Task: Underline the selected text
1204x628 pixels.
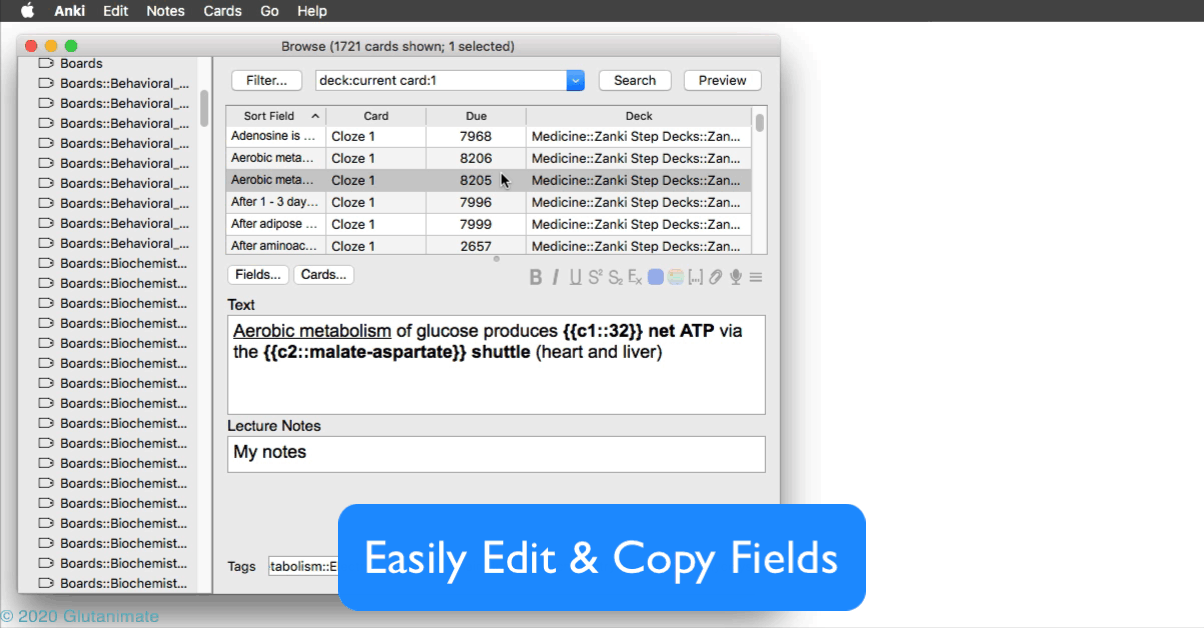Action: click(x=575, y=277)
